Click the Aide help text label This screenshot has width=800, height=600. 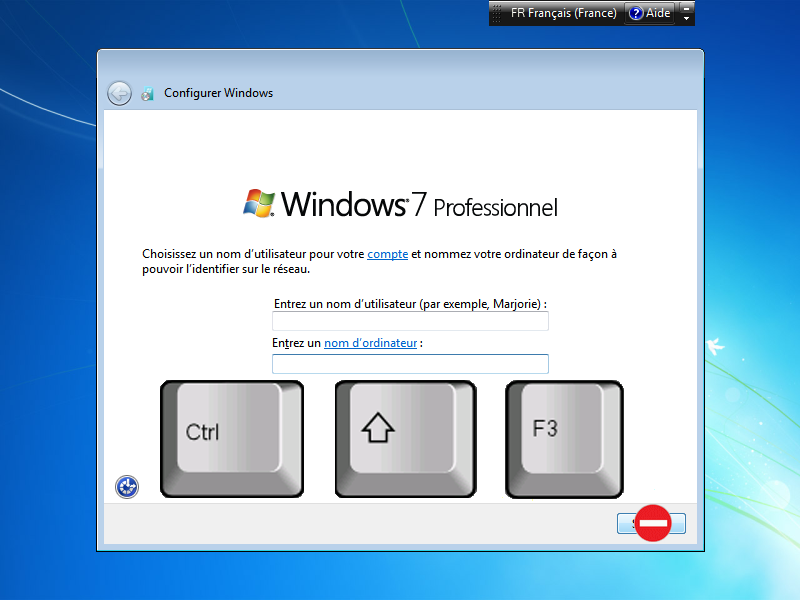click(x=659, y=14)
